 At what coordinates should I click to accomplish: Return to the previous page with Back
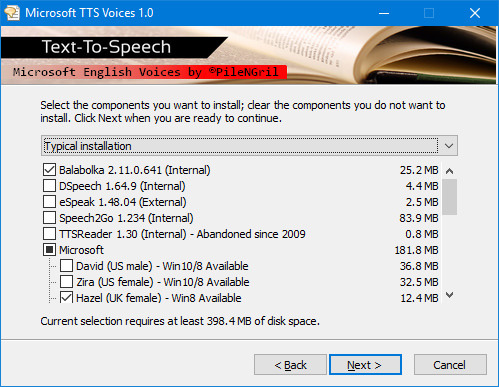(x=290, y=365)
